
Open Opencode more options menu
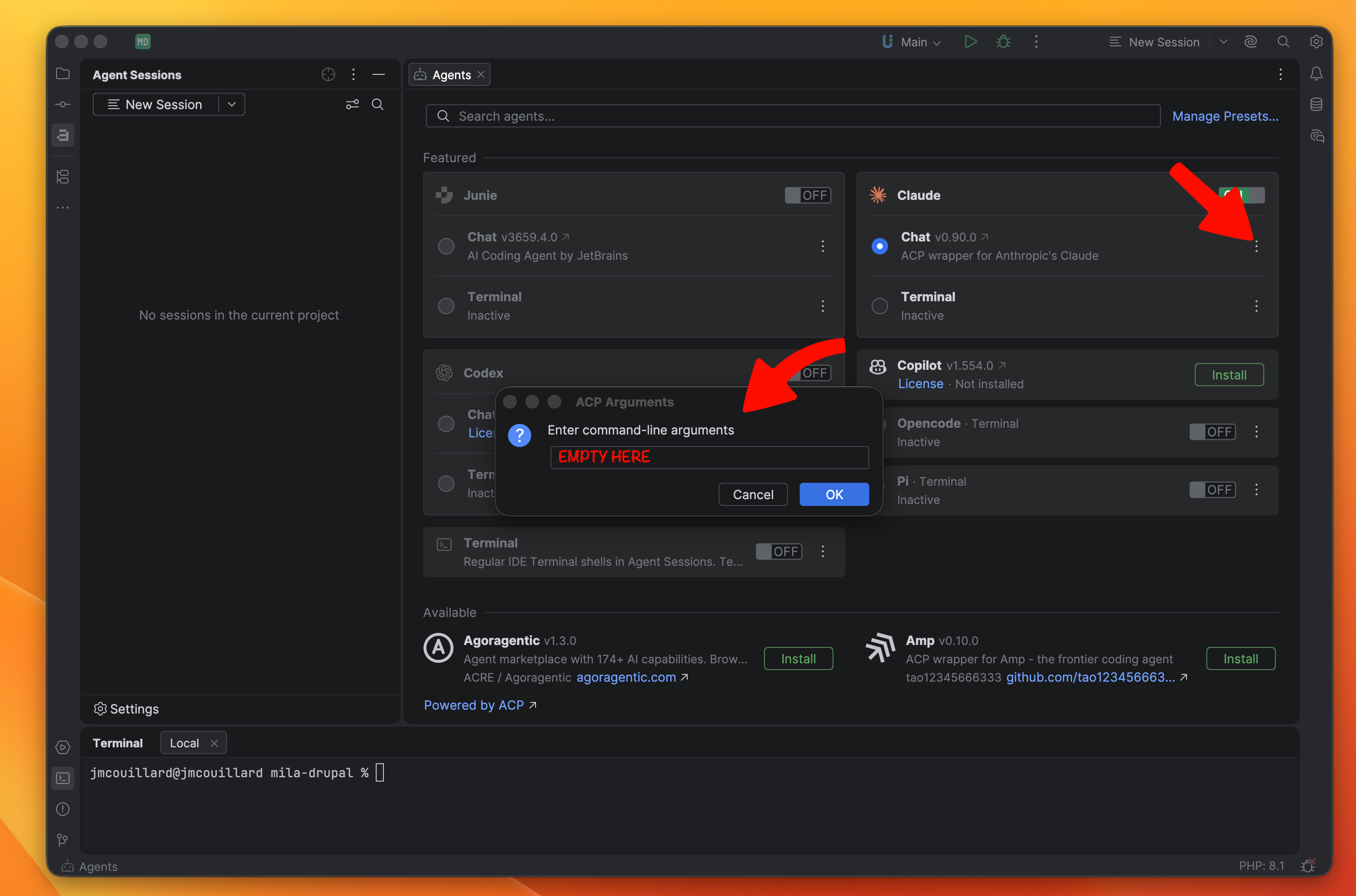coord(1256,432)
